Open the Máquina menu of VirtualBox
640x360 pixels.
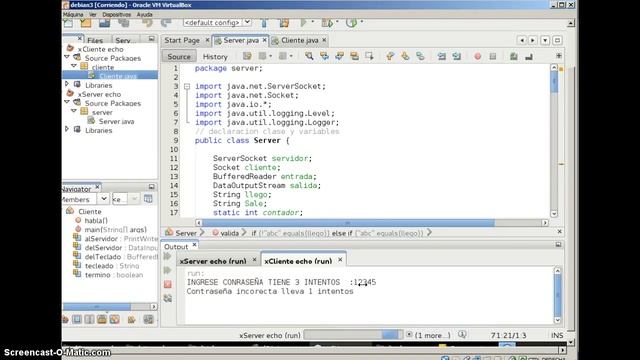click(73, 14)
